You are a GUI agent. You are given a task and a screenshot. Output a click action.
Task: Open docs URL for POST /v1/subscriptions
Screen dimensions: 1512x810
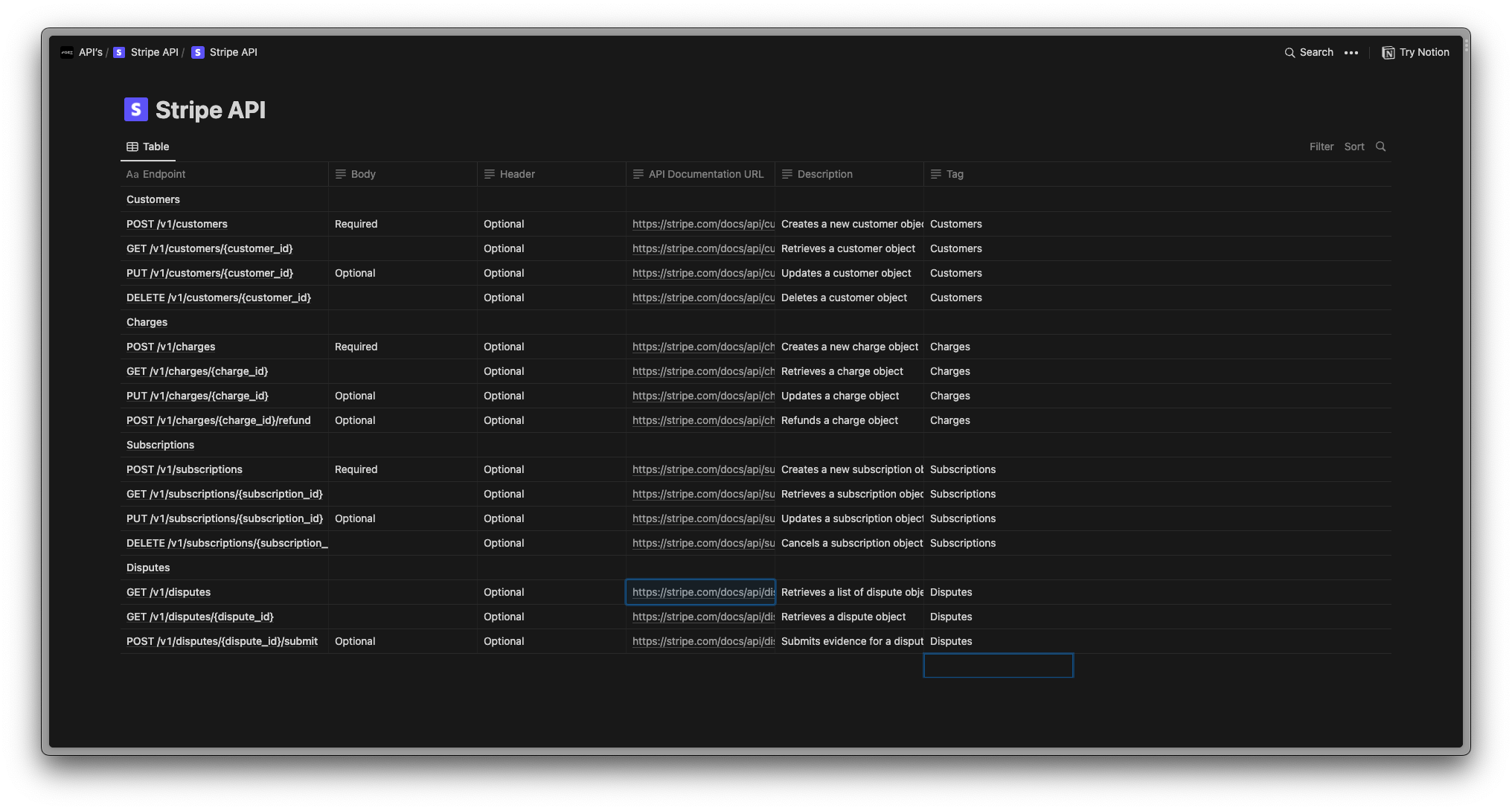pyautogui.click(x=703, y=469)
